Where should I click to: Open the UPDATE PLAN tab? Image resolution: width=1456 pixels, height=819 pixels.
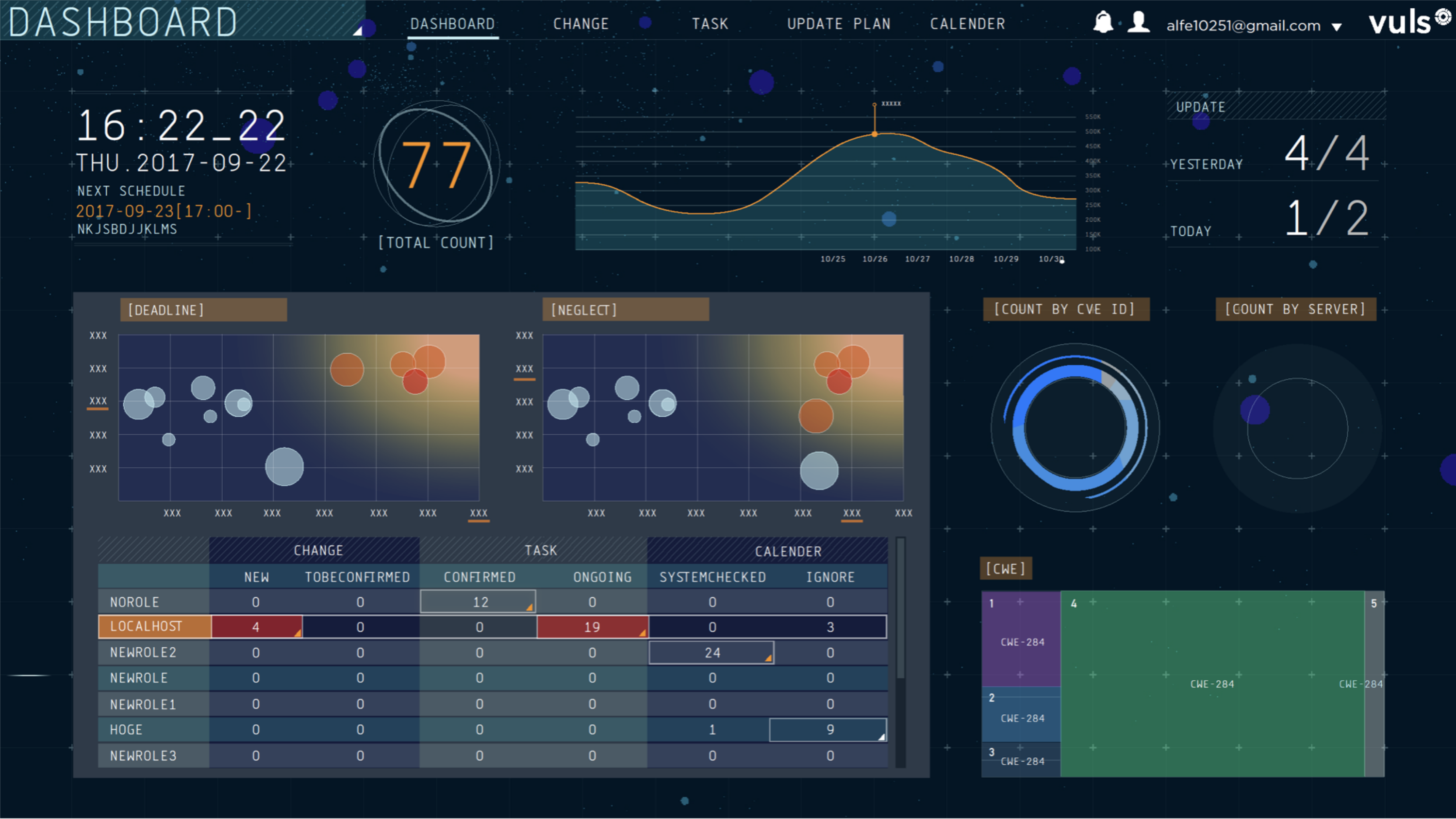(839, 24)
